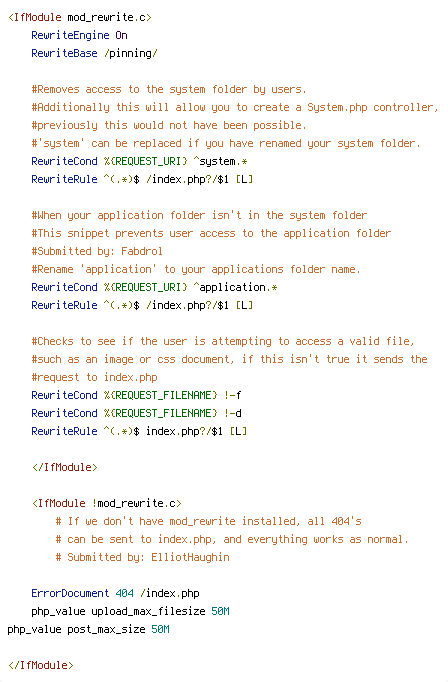Click the RewriteRule without a leading slash
The width and height of the screenshot is (448, 682).
(x=139, y=431)
